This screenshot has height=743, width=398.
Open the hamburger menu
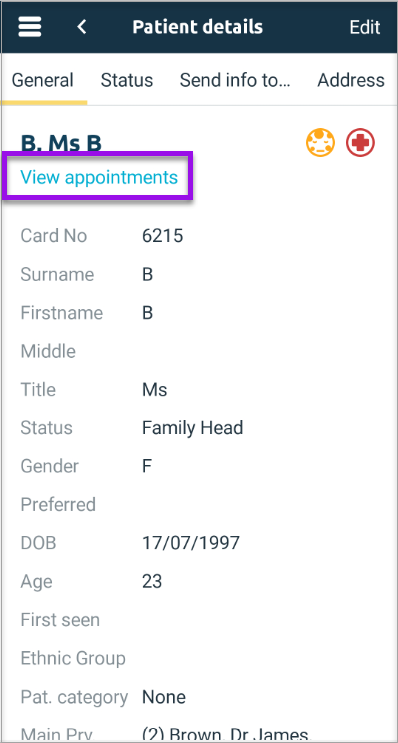pyautogui.click(x=30, y=27)
